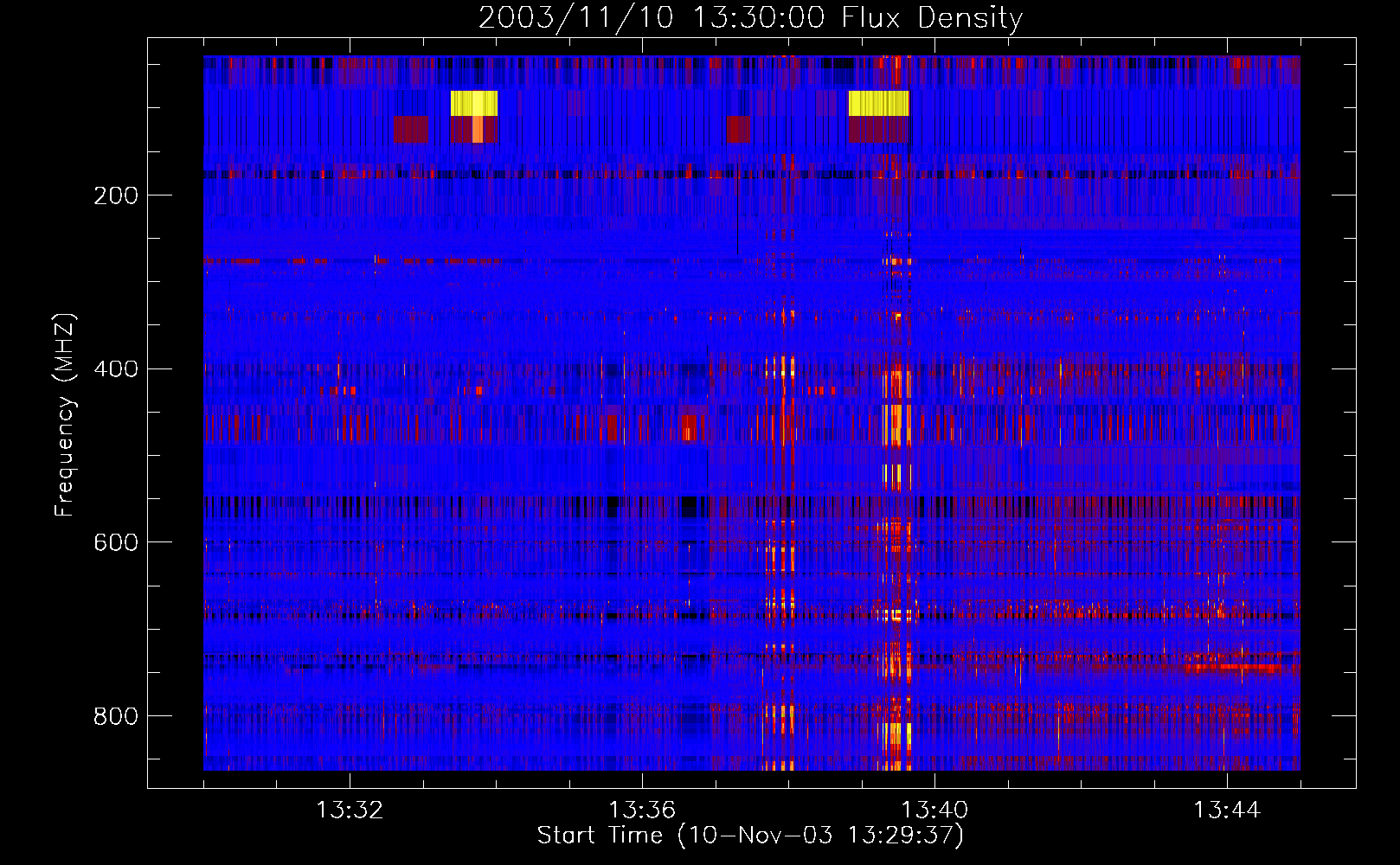Screen dimensions: 1400x865
Task: Click the wide yellow burst block near 13:39
Action: coord(878,103)
